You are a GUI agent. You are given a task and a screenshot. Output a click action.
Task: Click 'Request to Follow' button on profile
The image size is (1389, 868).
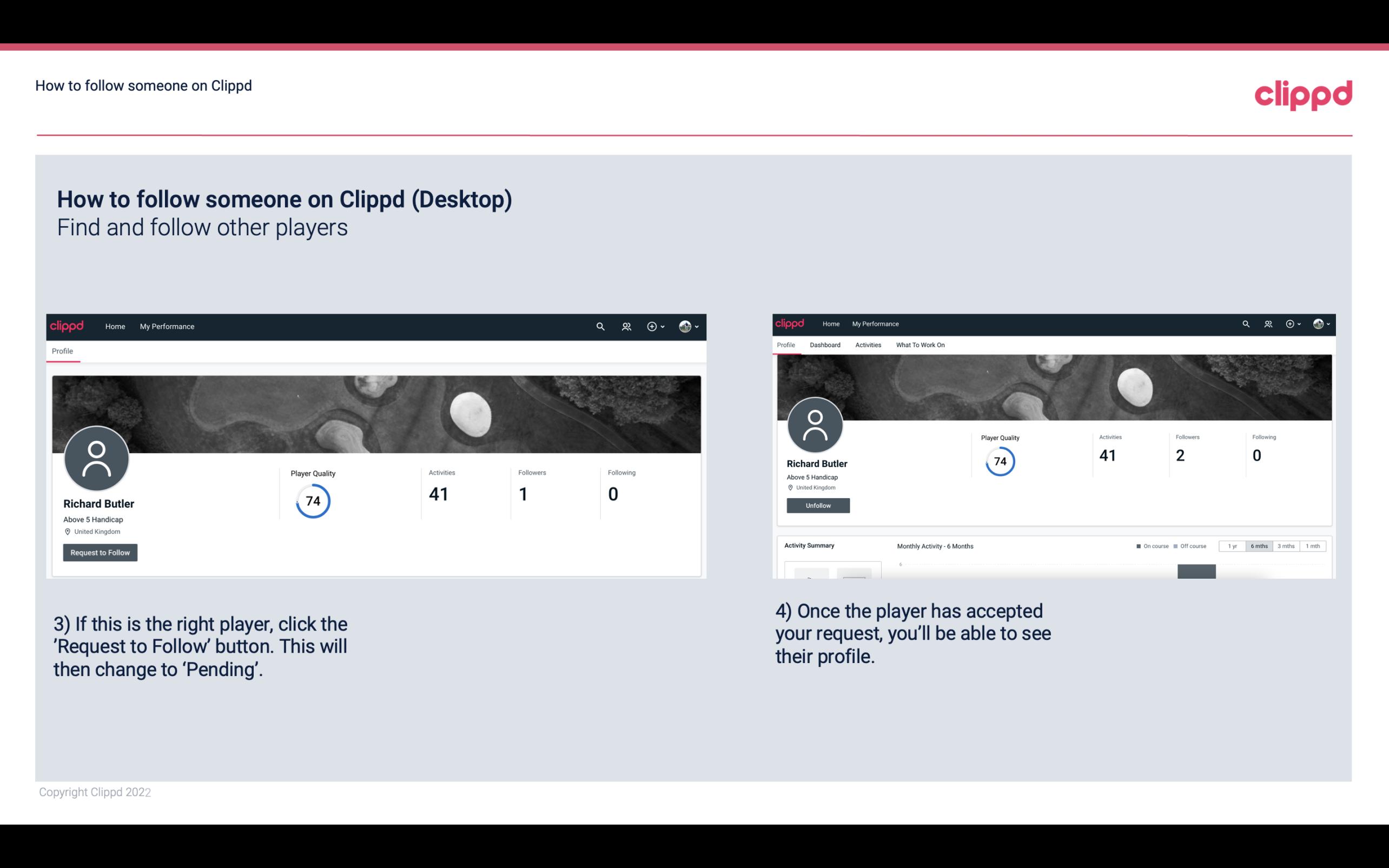click(x=100, y=552)
